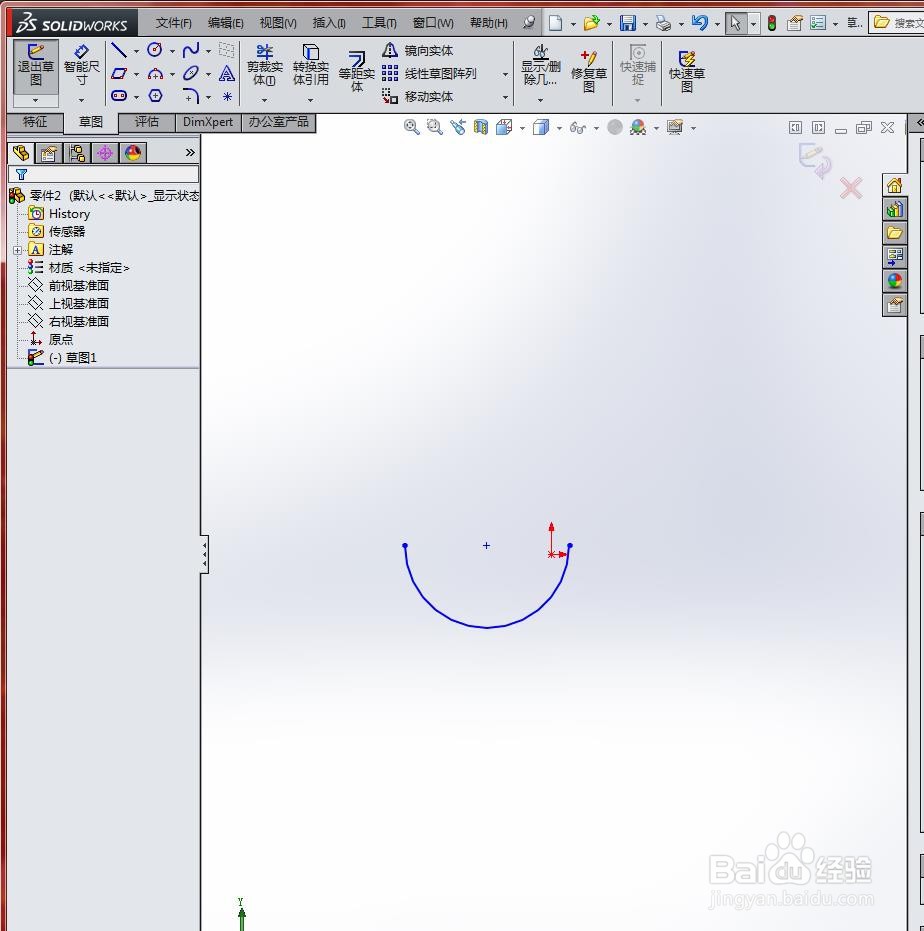
Task: Click the Rebuild traffic light icon
Action: point(772,23)
